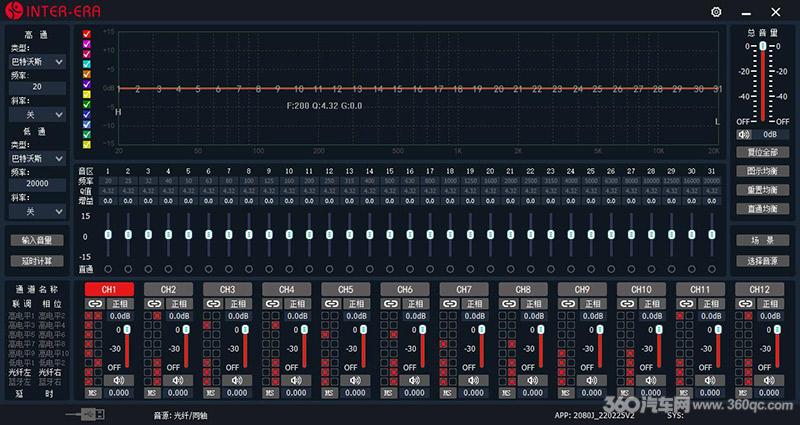Toggle CH3 正相 phase button
The image size is (800, 425).
pos(238,304)
